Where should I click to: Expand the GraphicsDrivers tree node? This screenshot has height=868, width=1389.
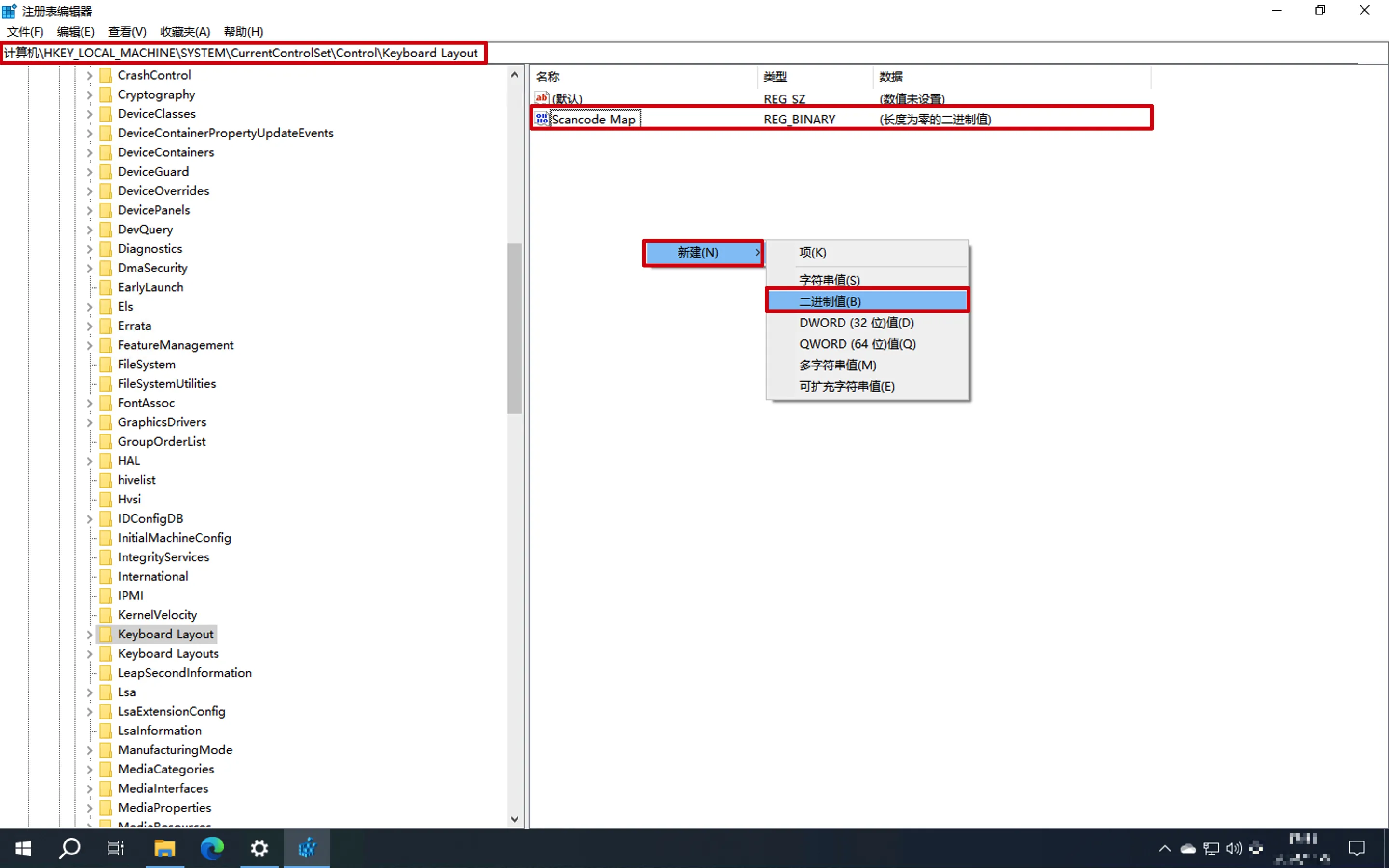point(90,422)
